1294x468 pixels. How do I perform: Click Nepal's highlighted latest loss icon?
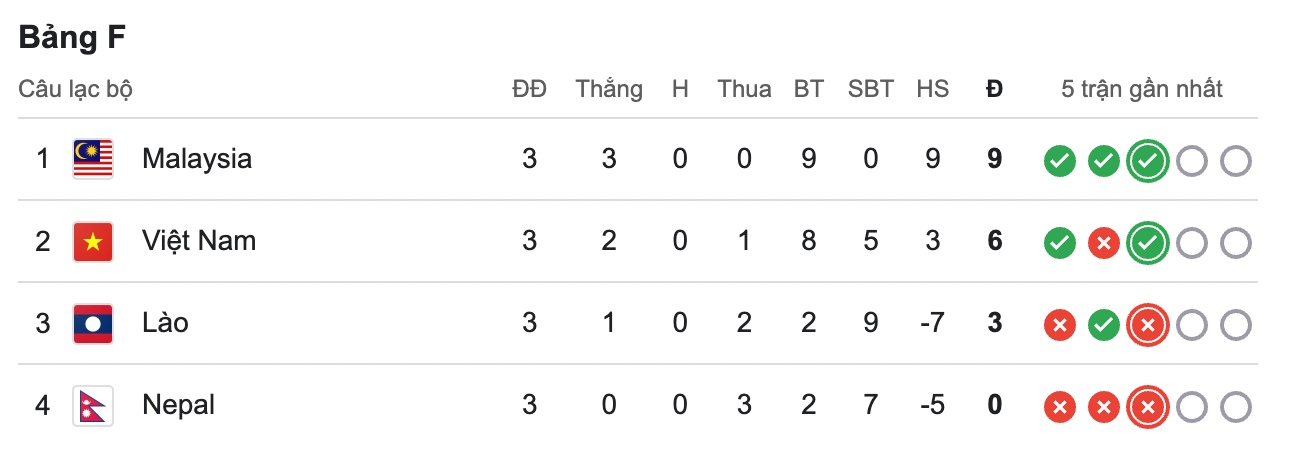[1147, 407]
